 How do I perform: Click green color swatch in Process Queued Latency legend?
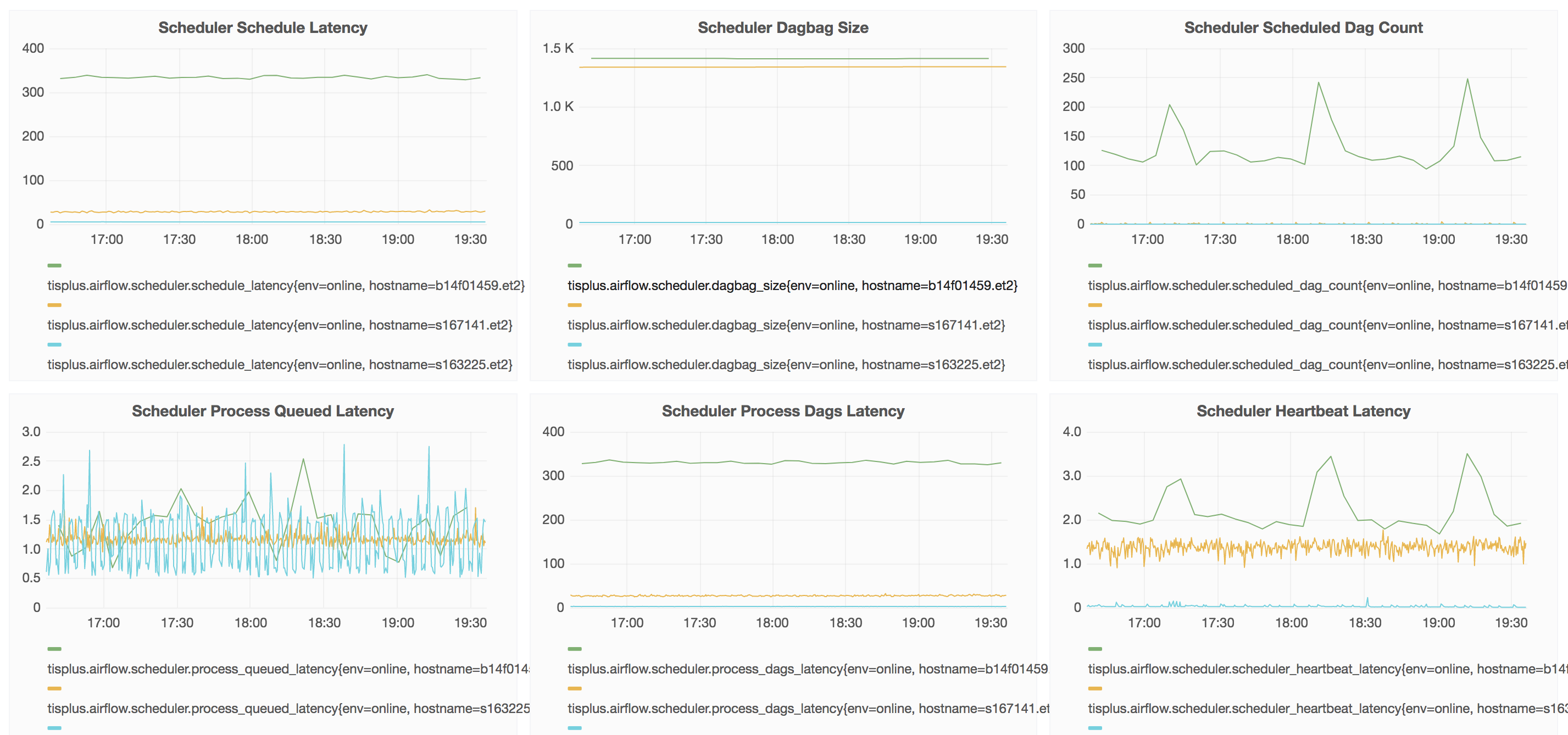coord(54,649)
